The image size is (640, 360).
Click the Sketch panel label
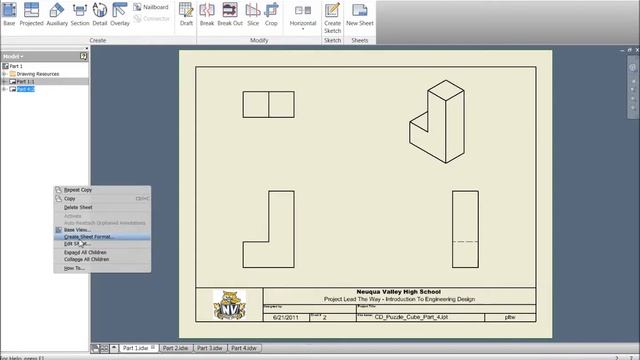pyautogui.click(x=332, y=40)
